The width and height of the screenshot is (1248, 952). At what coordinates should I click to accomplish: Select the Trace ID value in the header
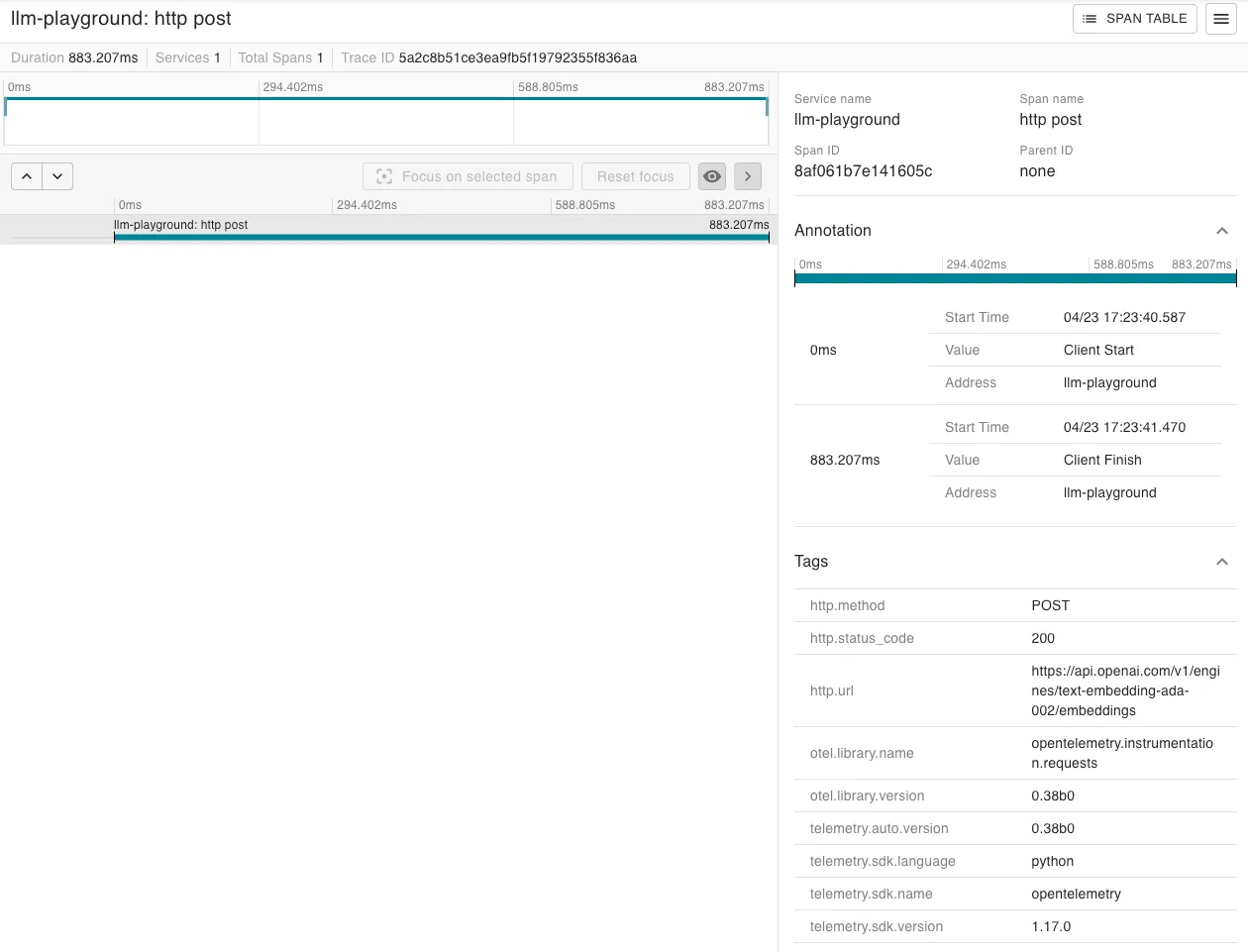click(517, 57)
